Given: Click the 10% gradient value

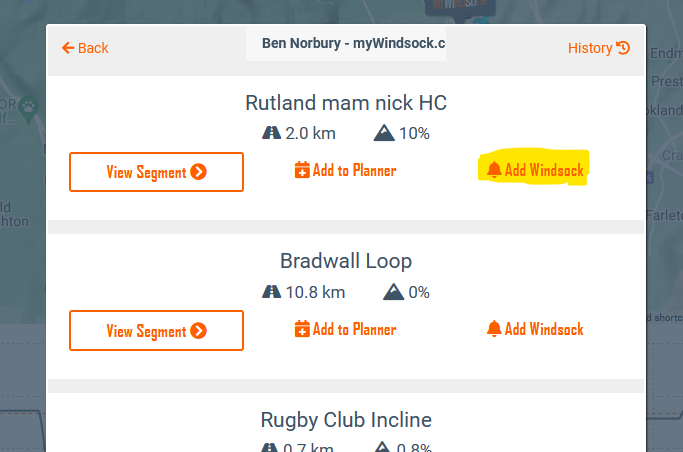Looking at the screenshot, I should click(413, 133).
